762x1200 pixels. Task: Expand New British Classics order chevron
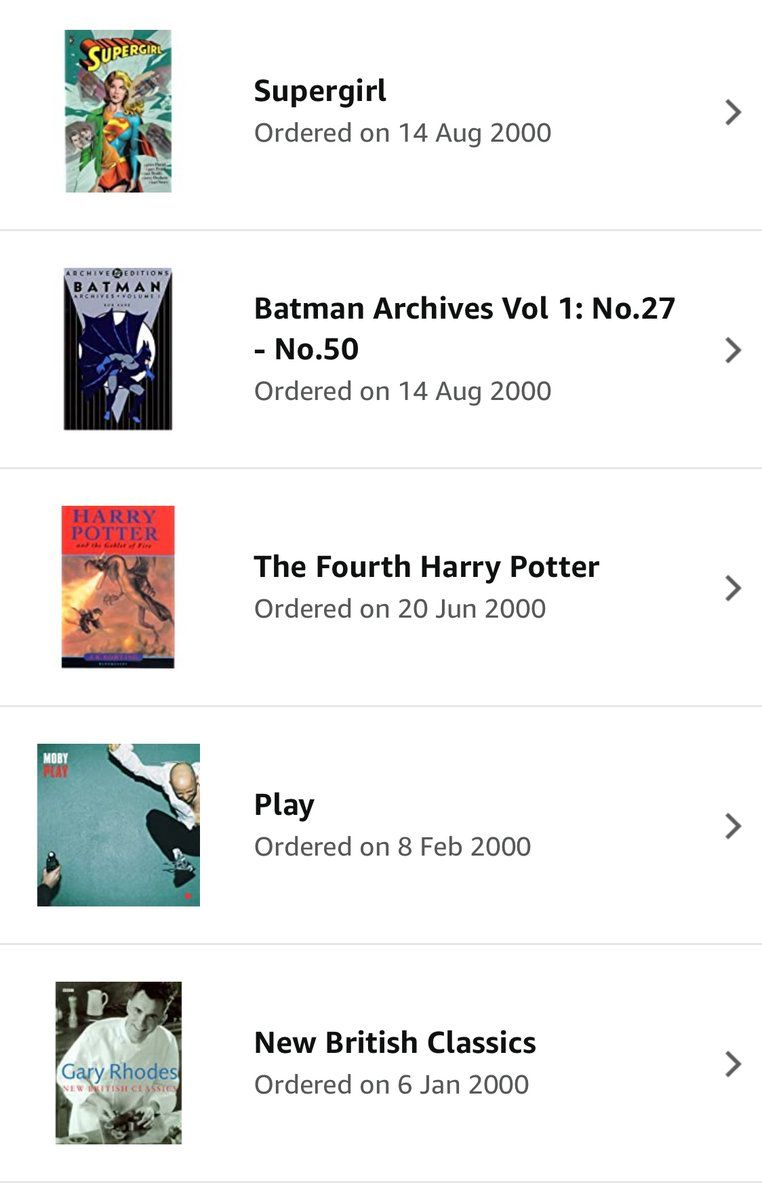(733, 1064)
